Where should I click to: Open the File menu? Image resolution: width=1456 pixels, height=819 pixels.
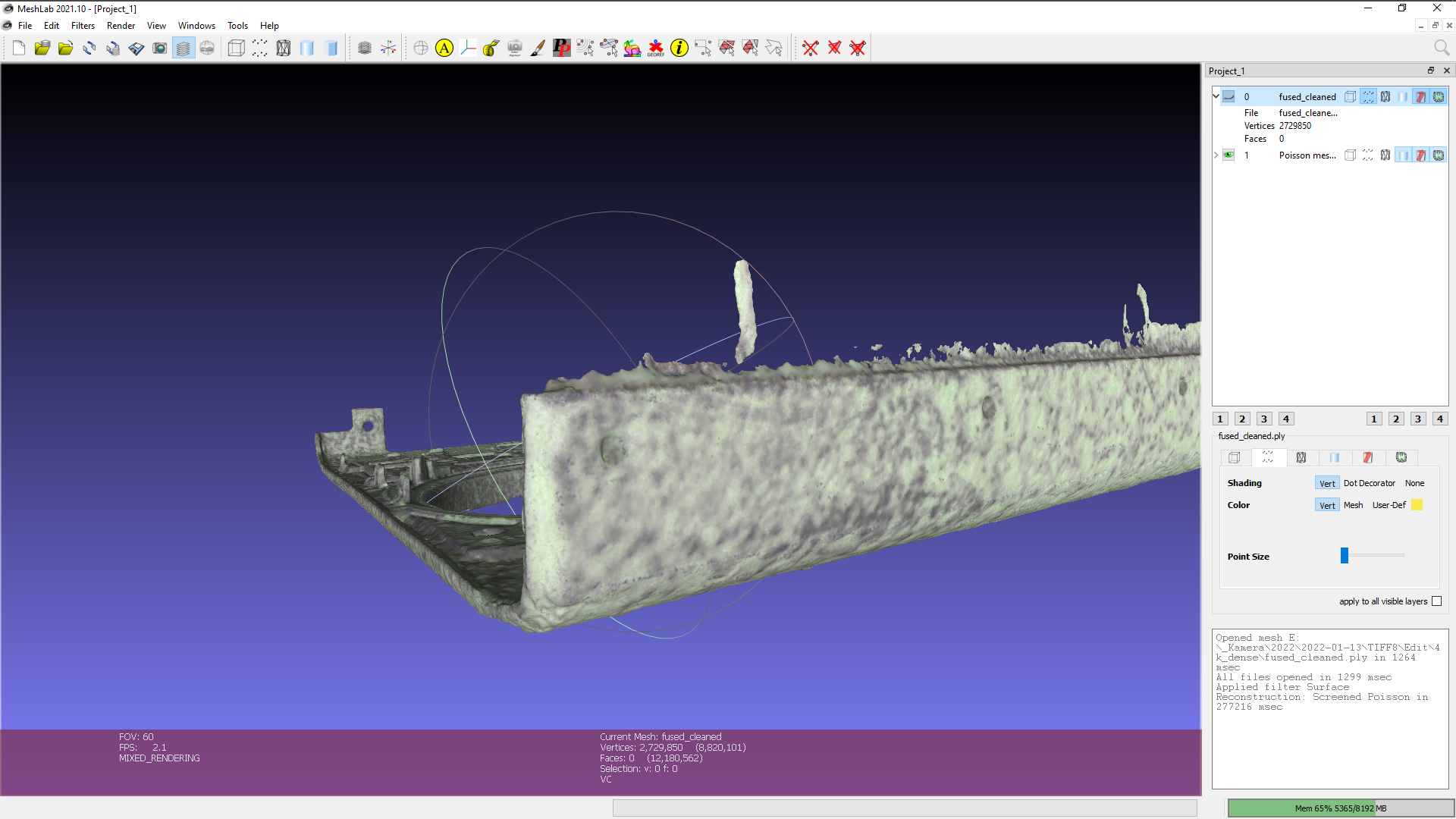[25, 26]
